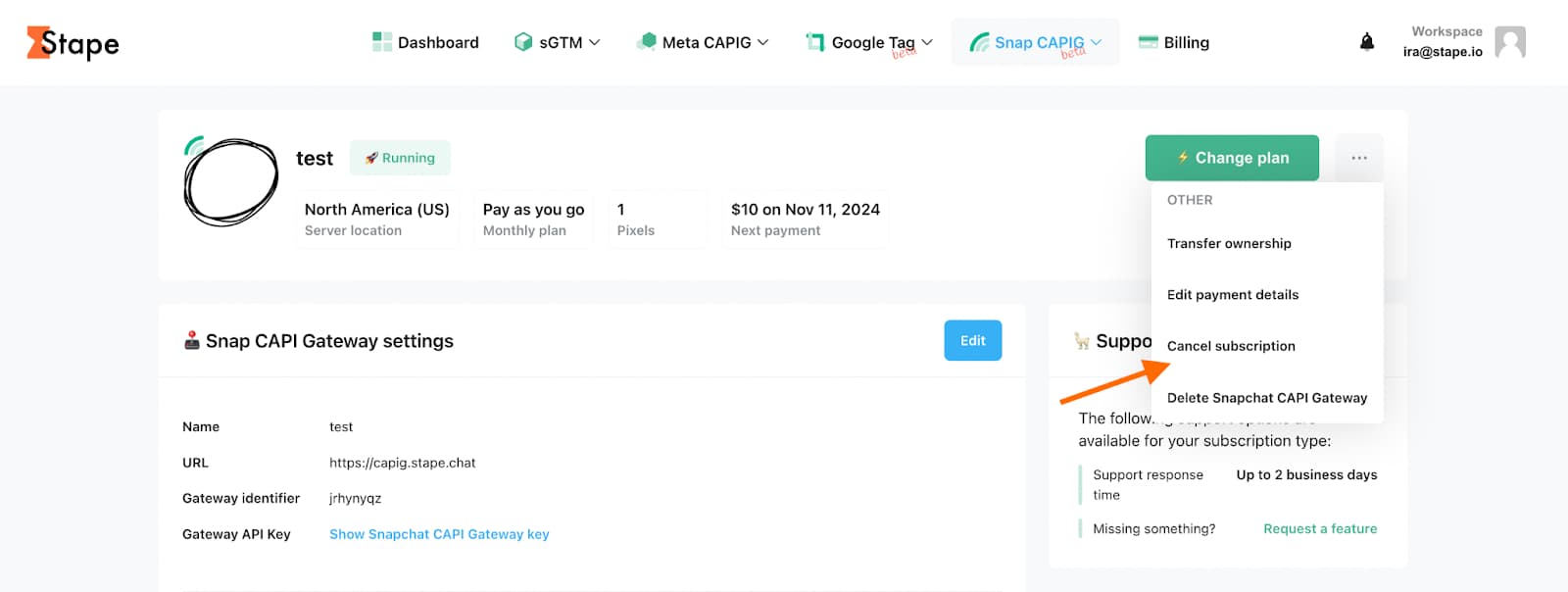
Task: Click the Meta CAPIG icon
Action: tap(647, 41)
